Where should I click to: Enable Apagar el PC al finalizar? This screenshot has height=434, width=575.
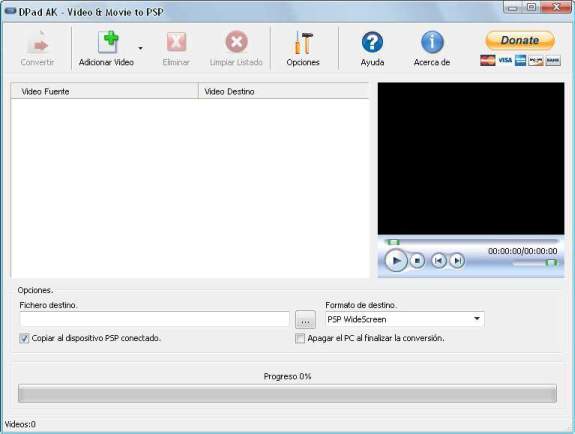point(300,338)
